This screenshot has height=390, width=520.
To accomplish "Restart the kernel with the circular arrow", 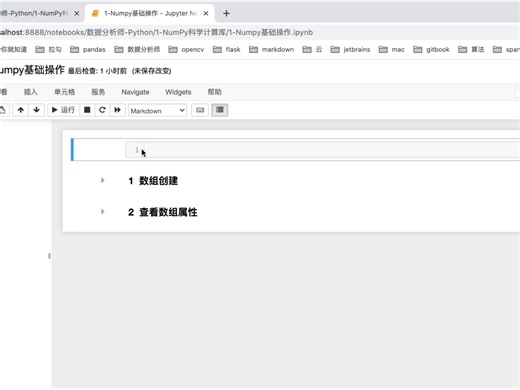I will 102,110.
